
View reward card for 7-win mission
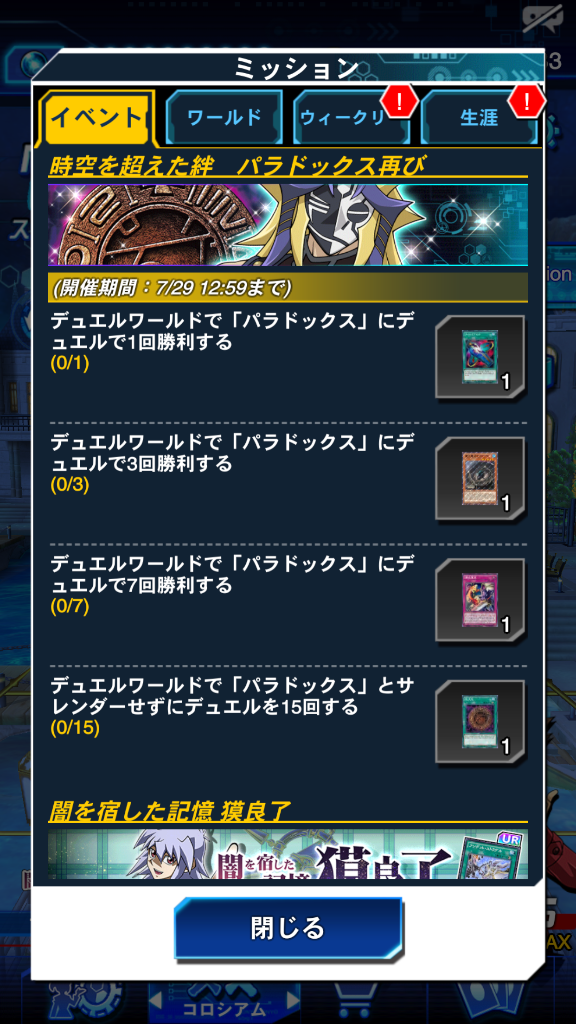coord(480,601)
